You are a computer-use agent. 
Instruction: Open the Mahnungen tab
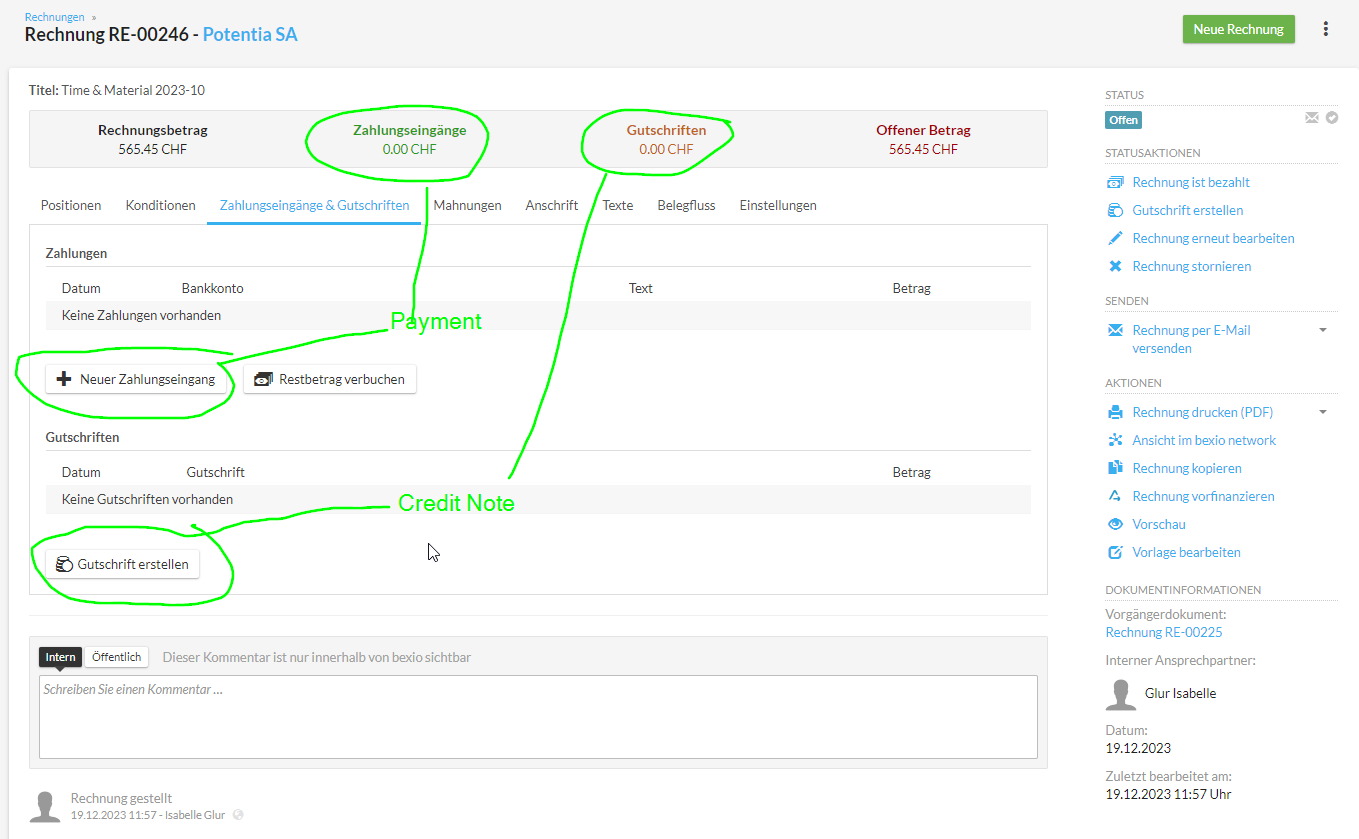467,205
